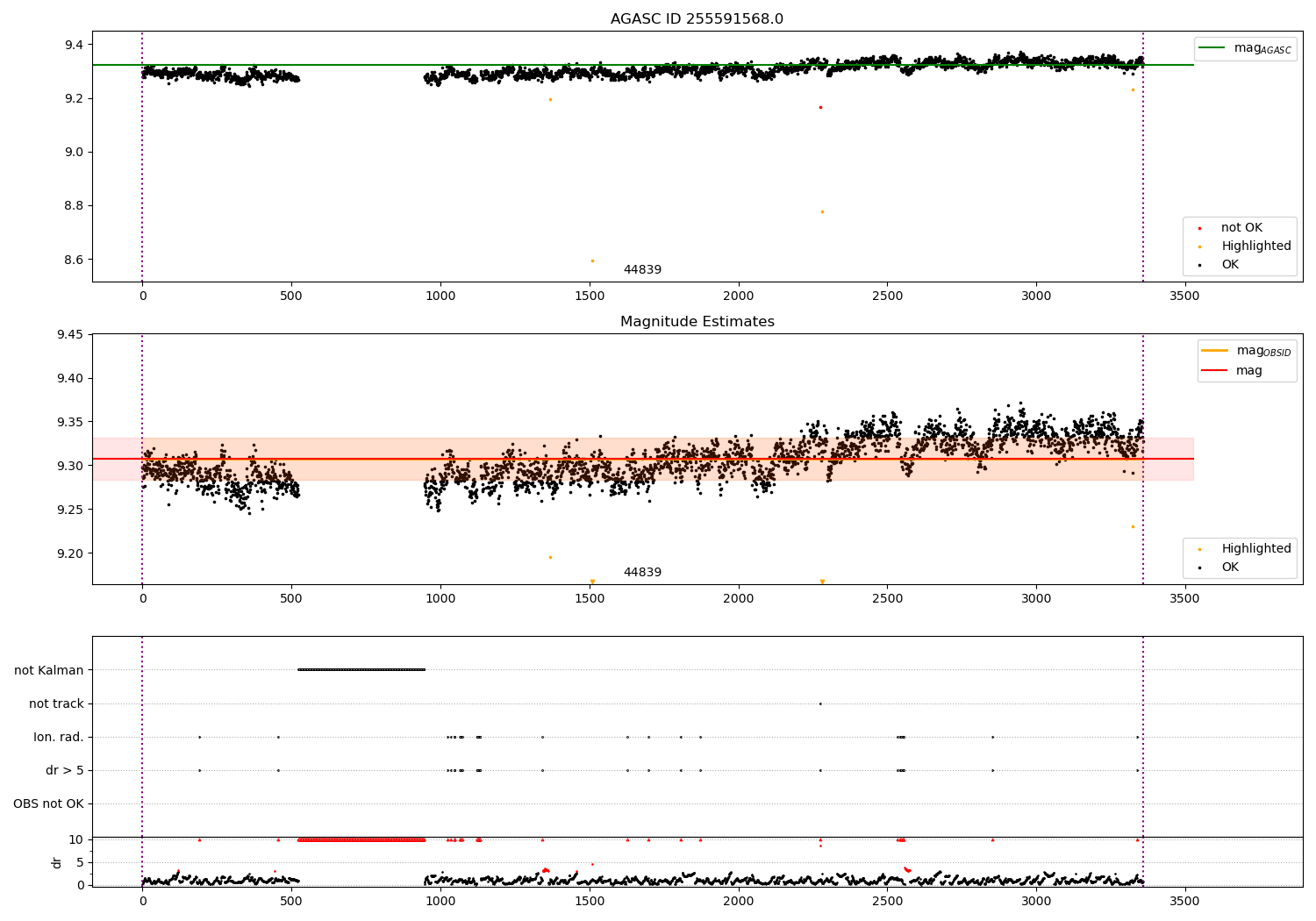Click the 9.4 y-axis tick label in top plot
1316x921 pixels.
pyautogui.click(x=73, y=45)
